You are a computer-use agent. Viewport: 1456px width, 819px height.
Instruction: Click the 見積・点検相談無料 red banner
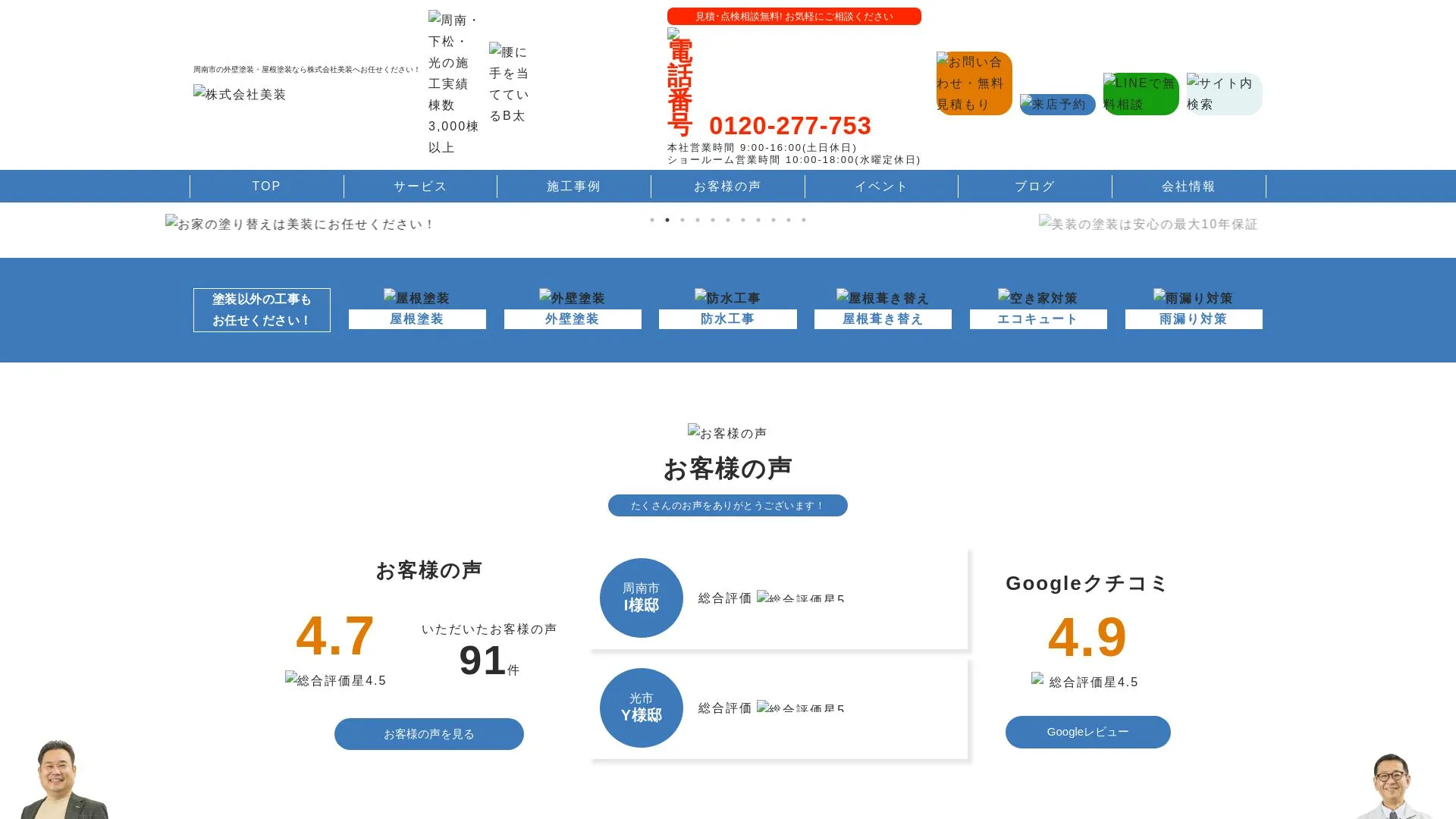(794, 17)
